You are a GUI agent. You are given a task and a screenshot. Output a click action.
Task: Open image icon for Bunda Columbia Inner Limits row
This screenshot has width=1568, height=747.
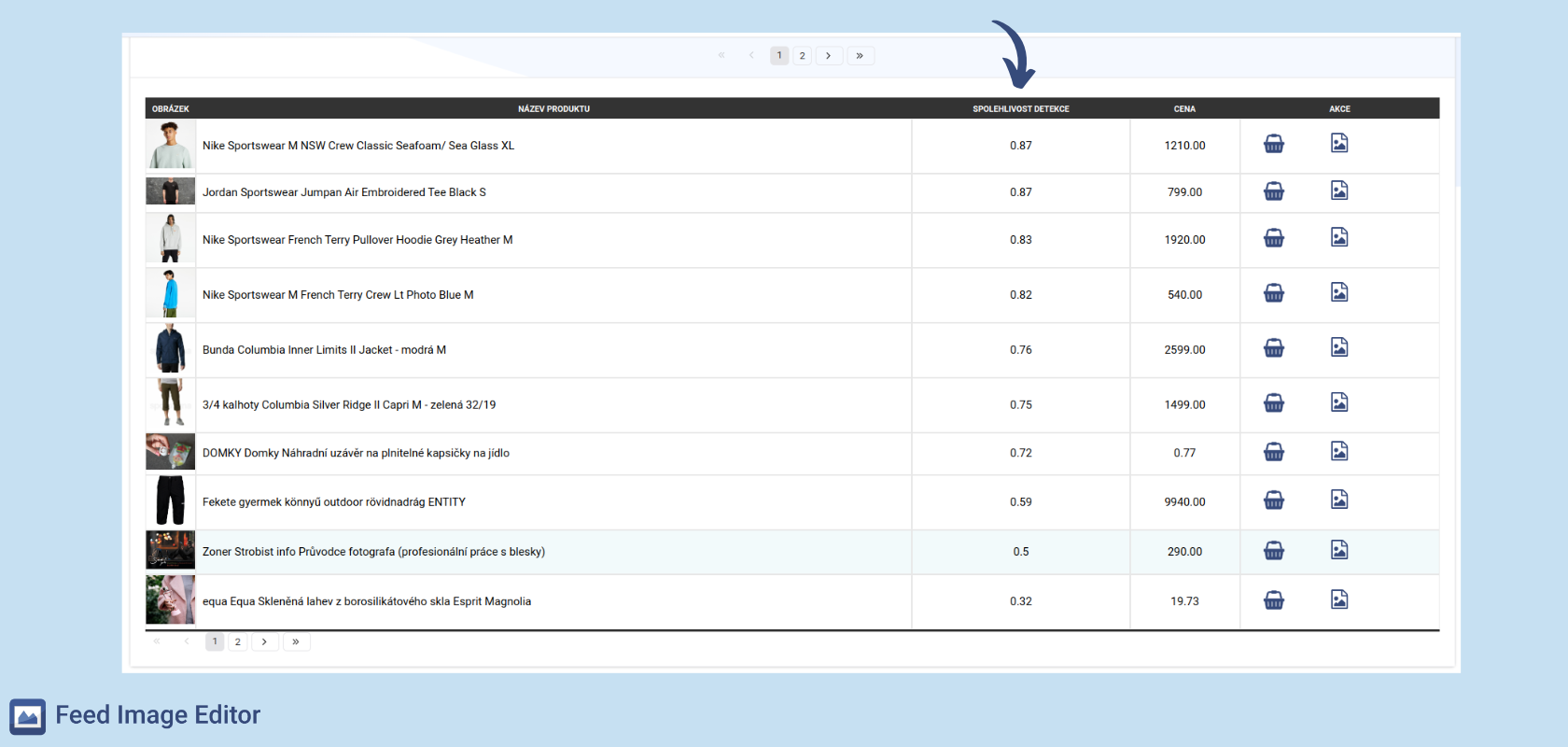pos(1339,347)
